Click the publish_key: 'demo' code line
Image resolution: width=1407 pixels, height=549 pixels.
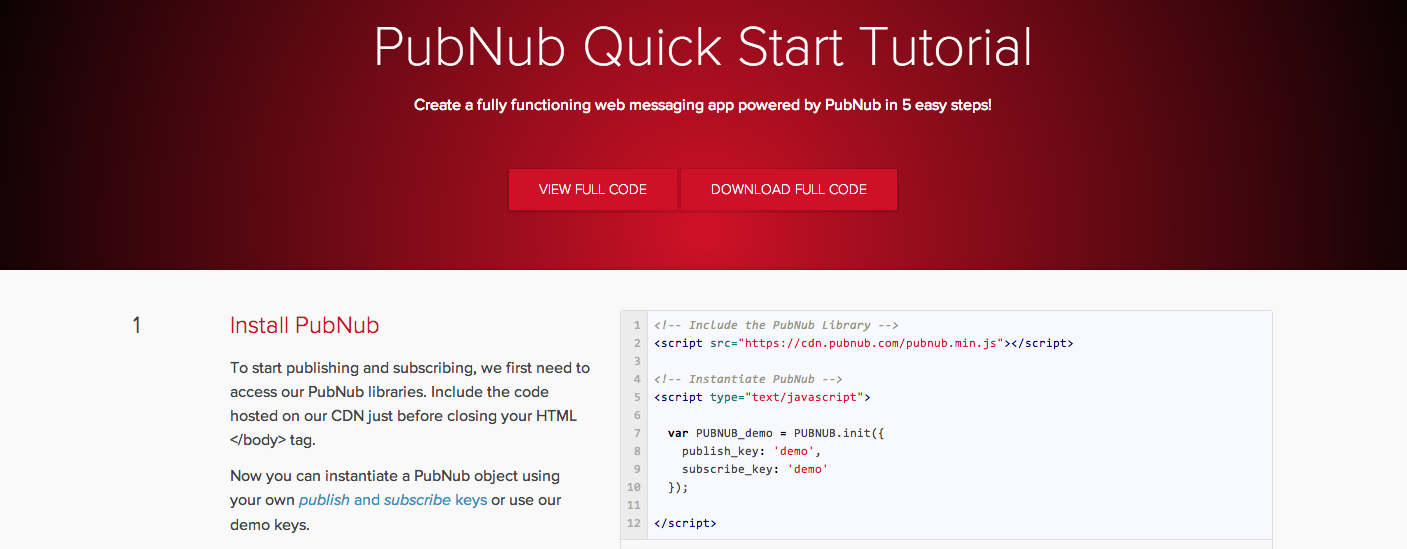[751, 451]
